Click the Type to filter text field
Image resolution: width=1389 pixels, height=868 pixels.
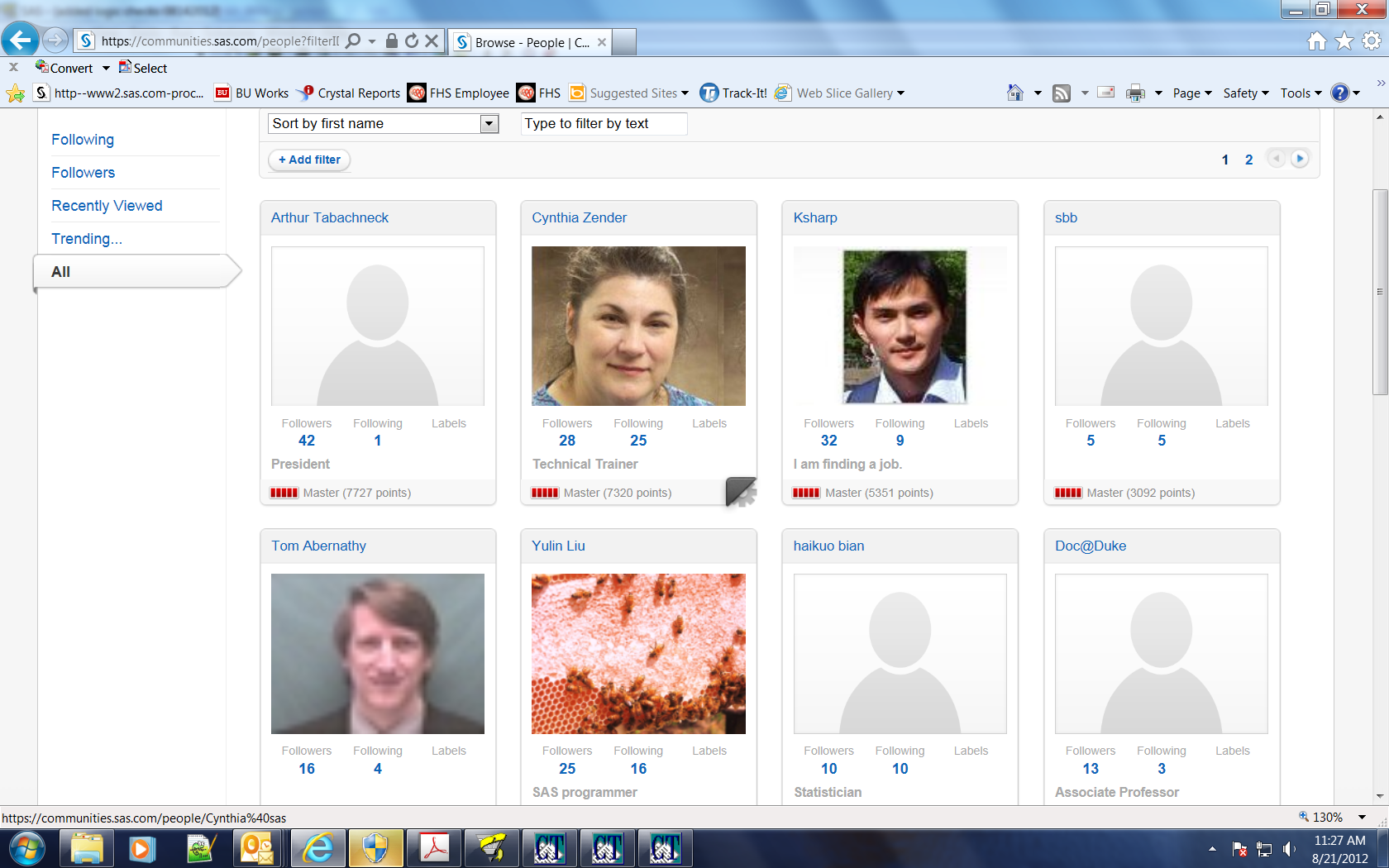click(604, 123)
